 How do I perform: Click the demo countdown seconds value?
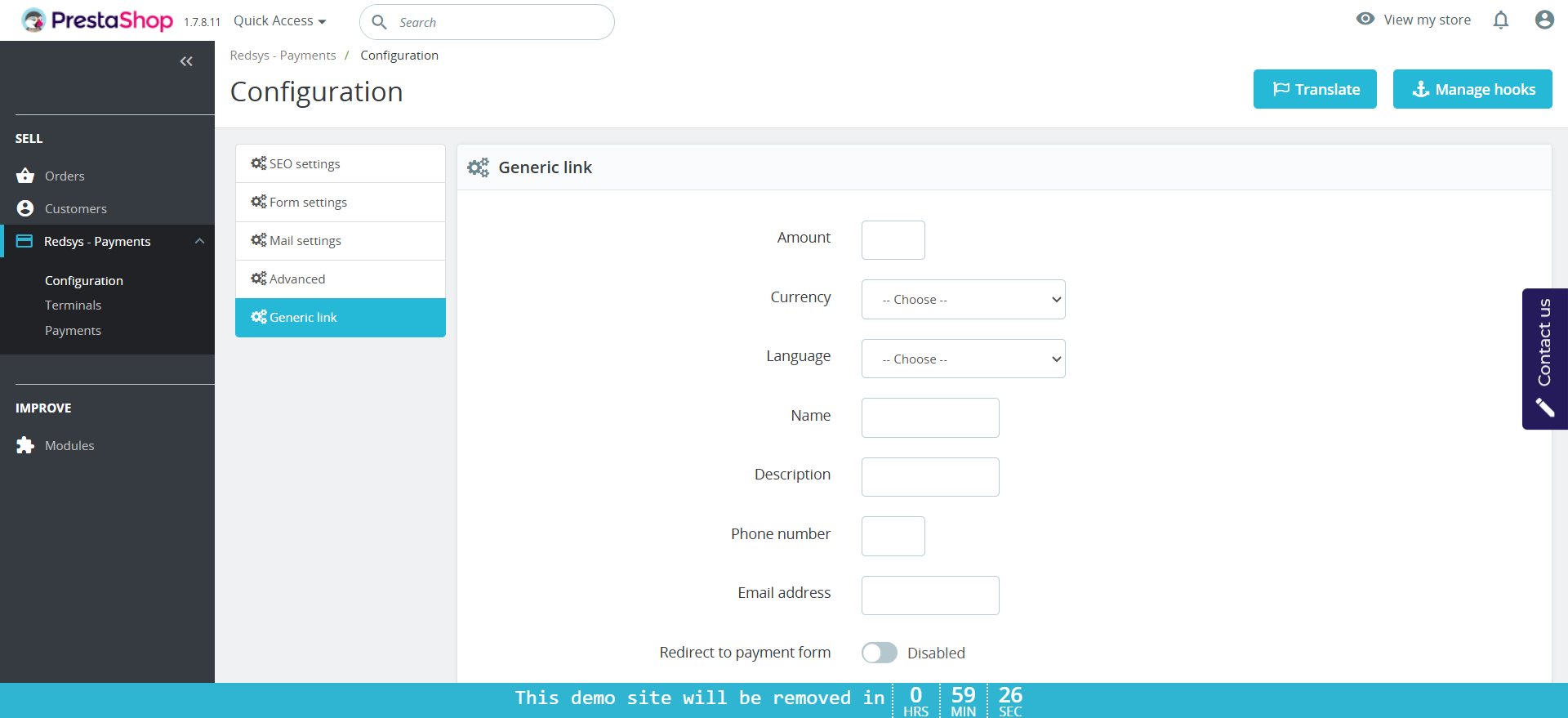pyautogui.click(x=1010, y=695)
